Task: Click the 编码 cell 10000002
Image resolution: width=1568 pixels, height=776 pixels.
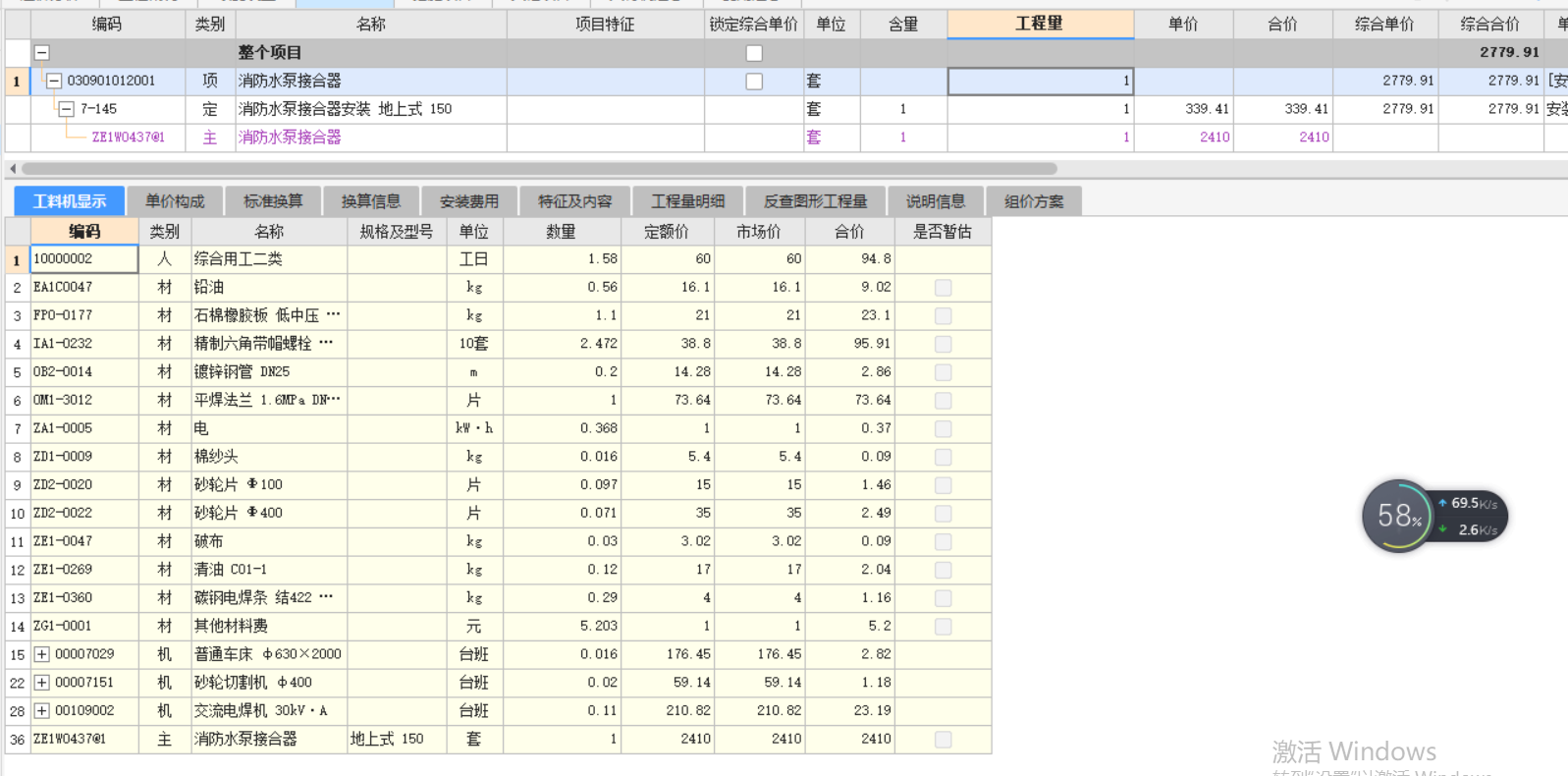Action: pyautogui.click(x=84, y=259)
